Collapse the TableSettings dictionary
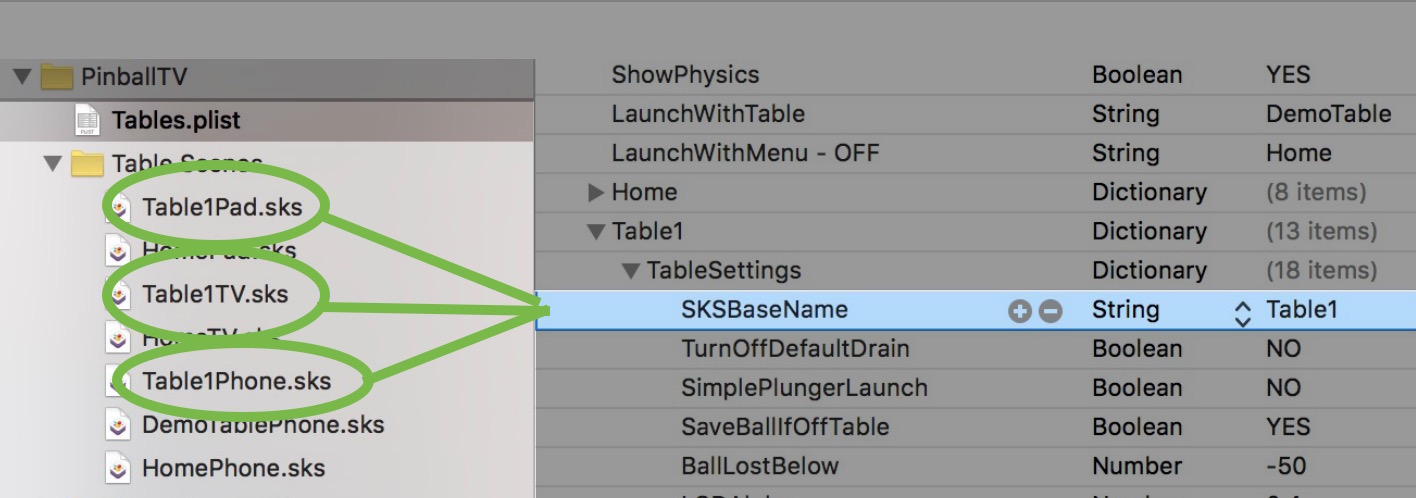The height and width of the screenshot is (498, 1416). pyautogui.click(x=631, y=271)
